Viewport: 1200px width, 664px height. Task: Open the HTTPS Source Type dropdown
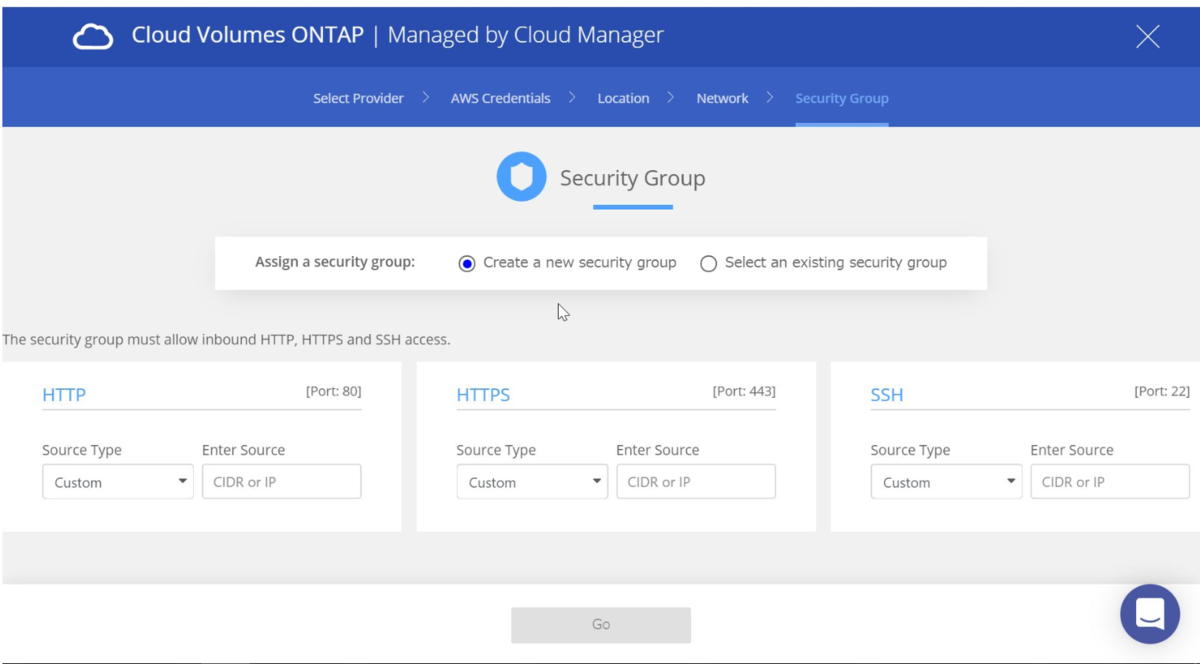point(532,481)
